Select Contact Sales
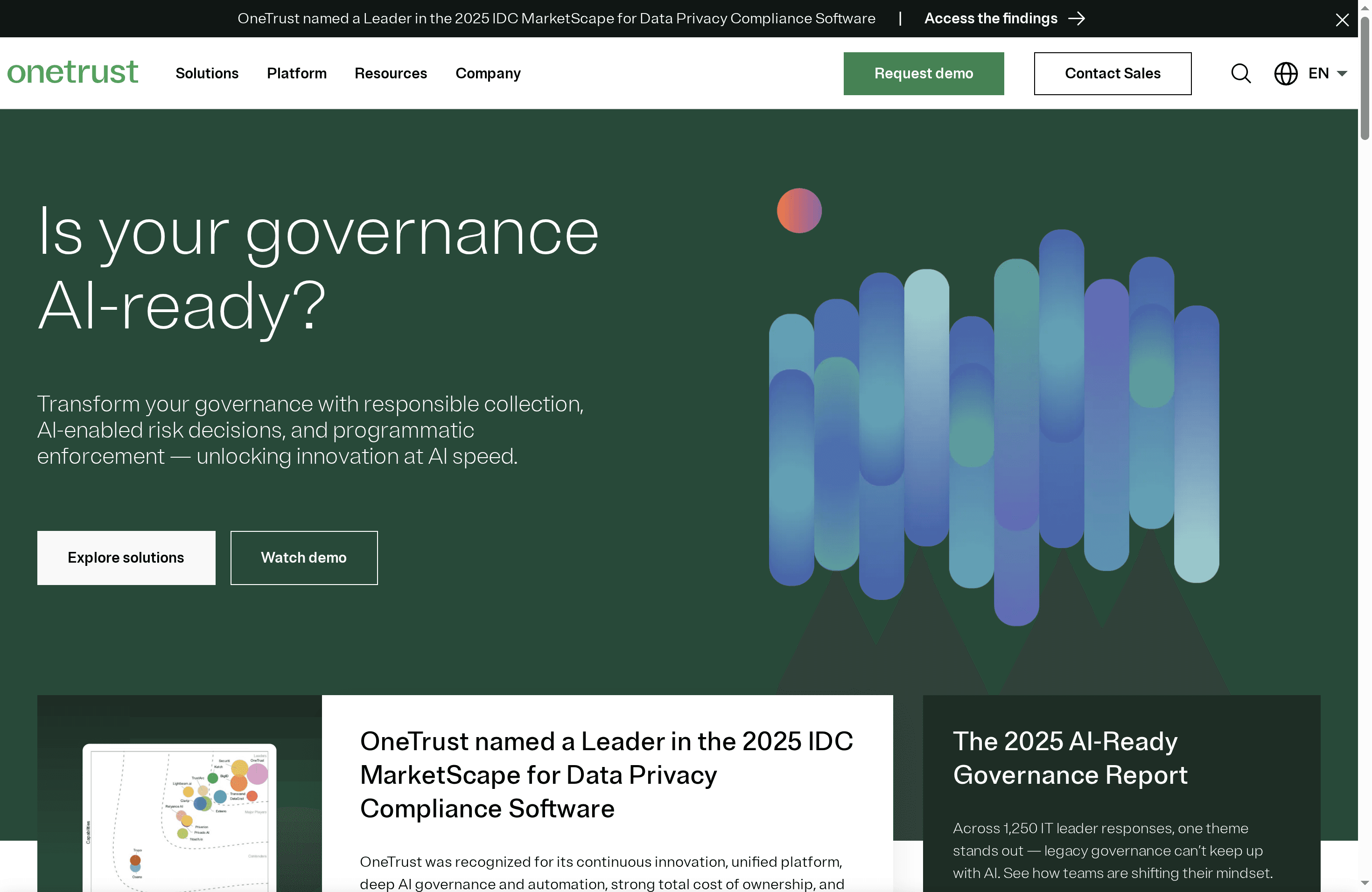 tap(1113, 73)
